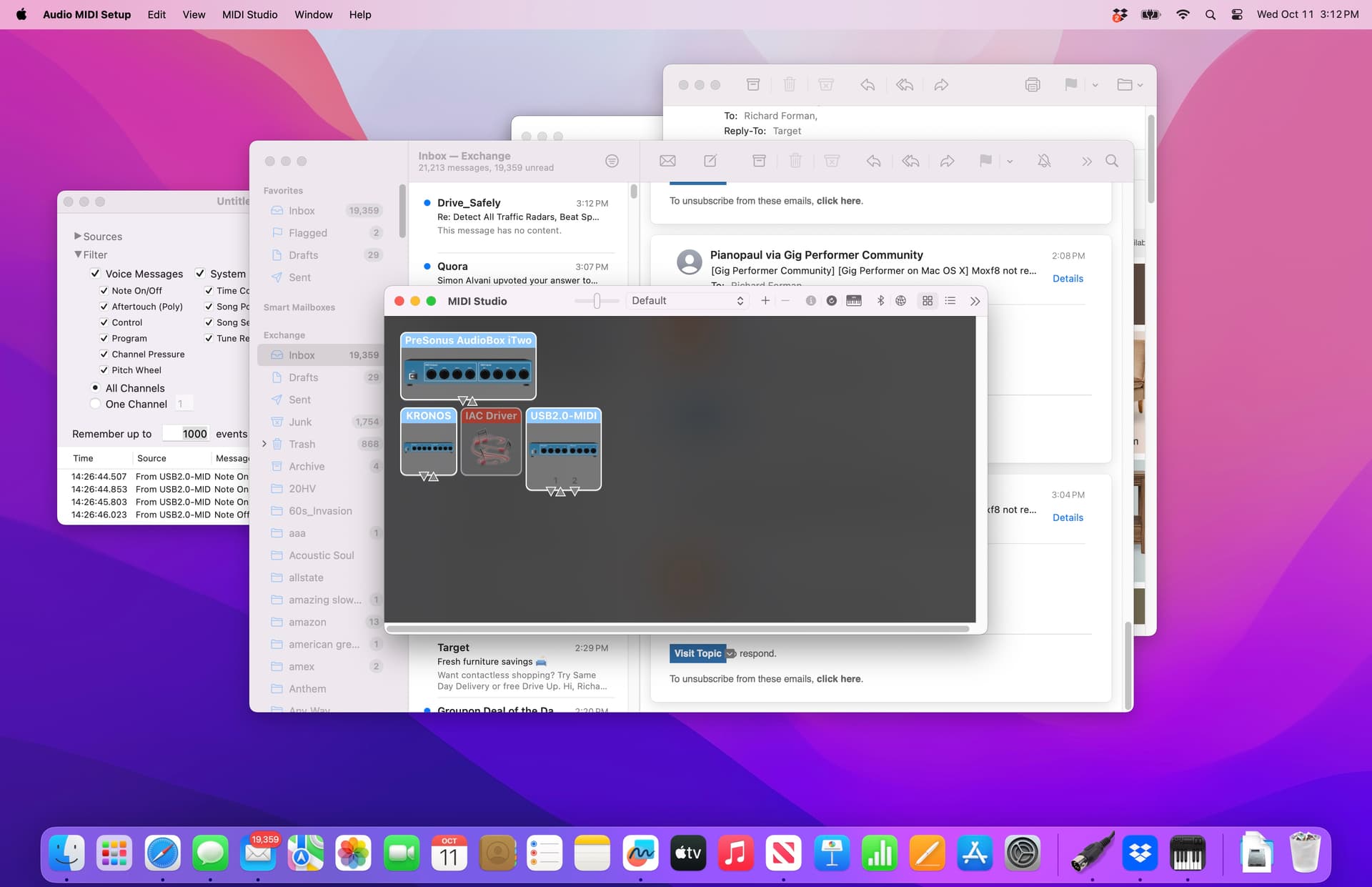
Task: Expand the Trash mailbox tree in Mail
Action: [x=264, y=444]
